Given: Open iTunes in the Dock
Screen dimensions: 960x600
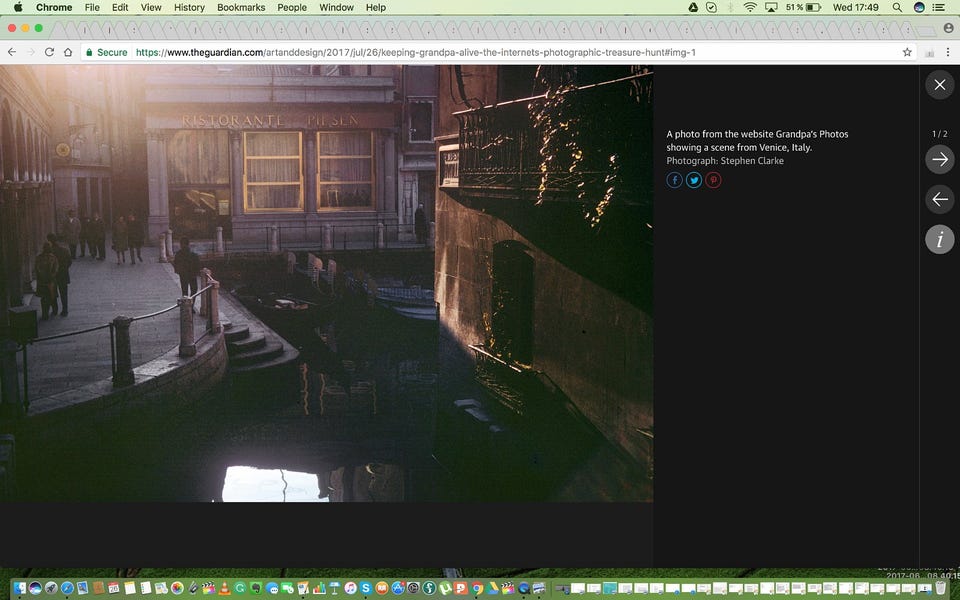Looking at the screenshot, I should click(350, 588).
